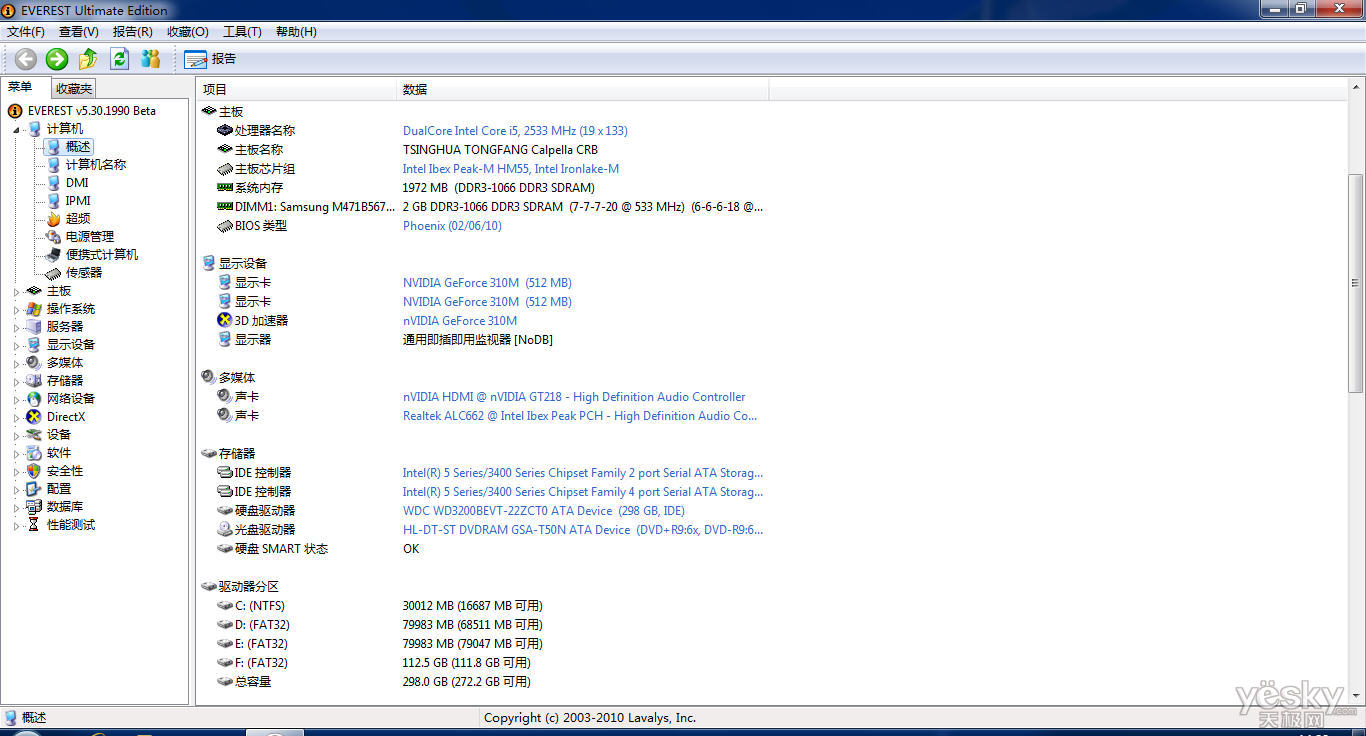Click the 软件 tree icon
The image size is (1366, 736).
point(34,453)
